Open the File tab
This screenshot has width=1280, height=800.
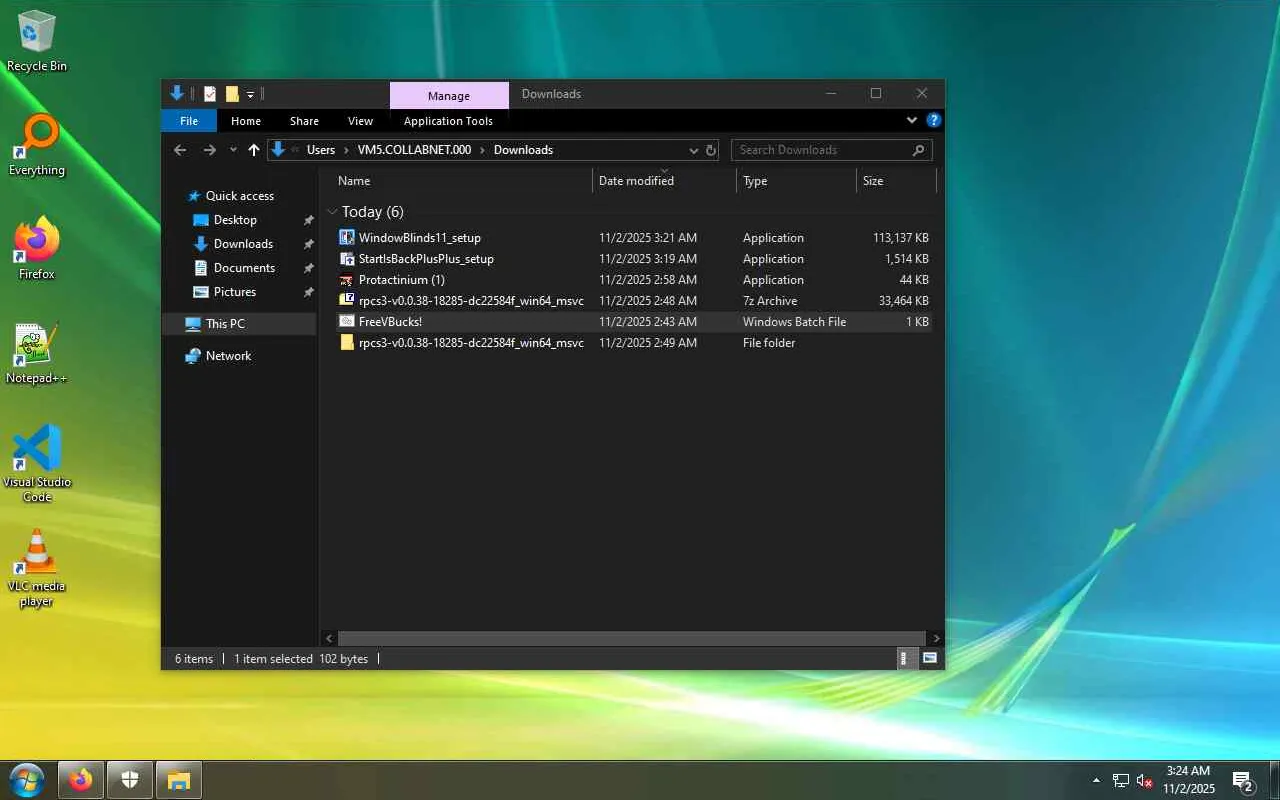[189, 121]
